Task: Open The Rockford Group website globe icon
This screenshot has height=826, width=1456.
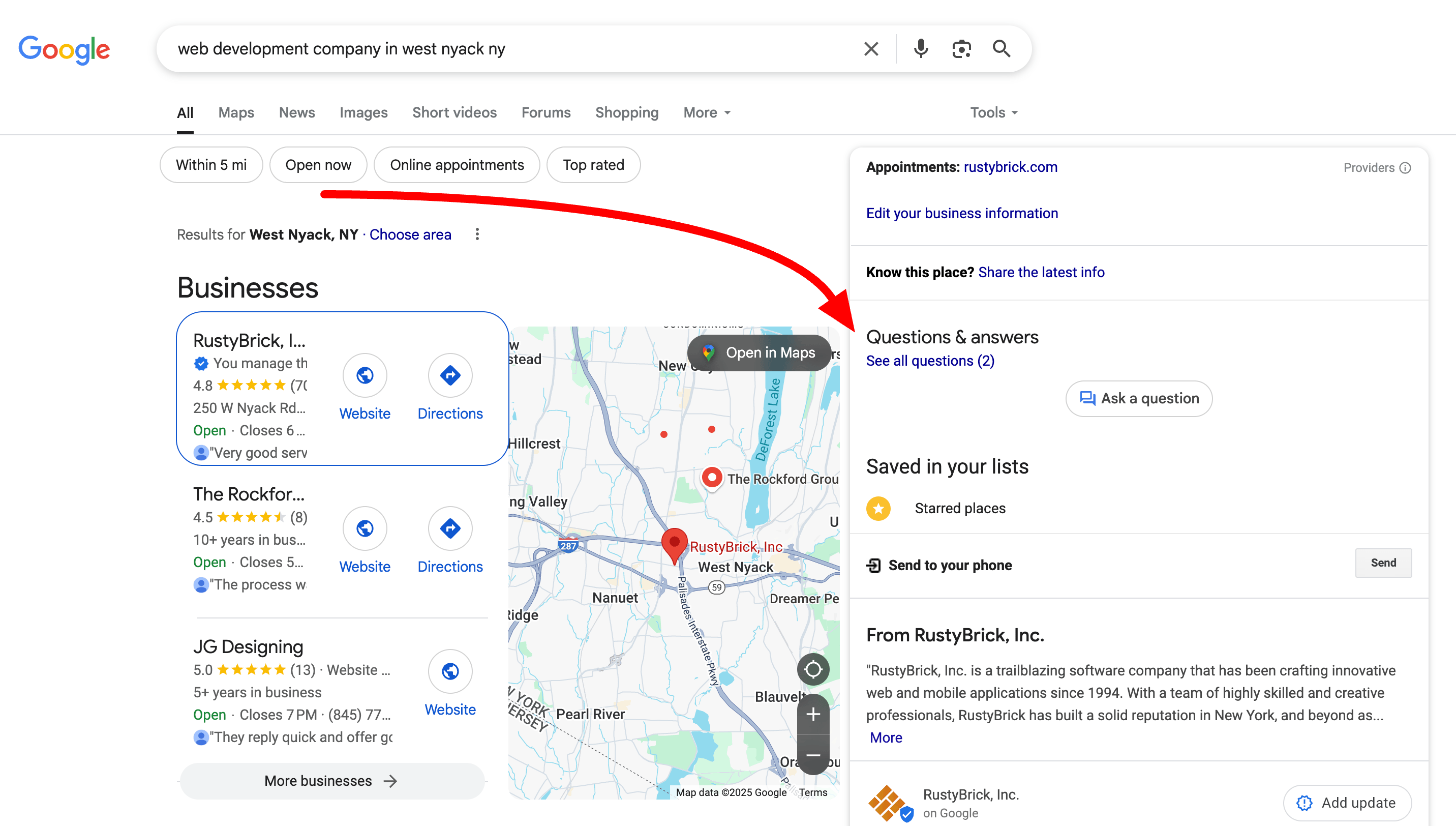Action: 365,528
